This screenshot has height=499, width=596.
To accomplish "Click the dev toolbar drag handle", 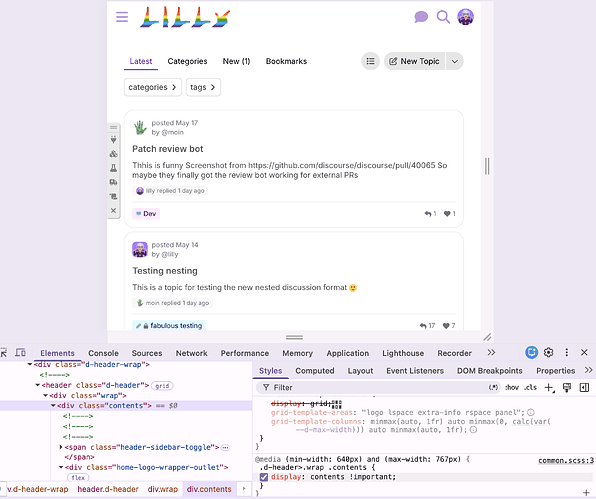I will pyautogui.click(x=113, y=127).
